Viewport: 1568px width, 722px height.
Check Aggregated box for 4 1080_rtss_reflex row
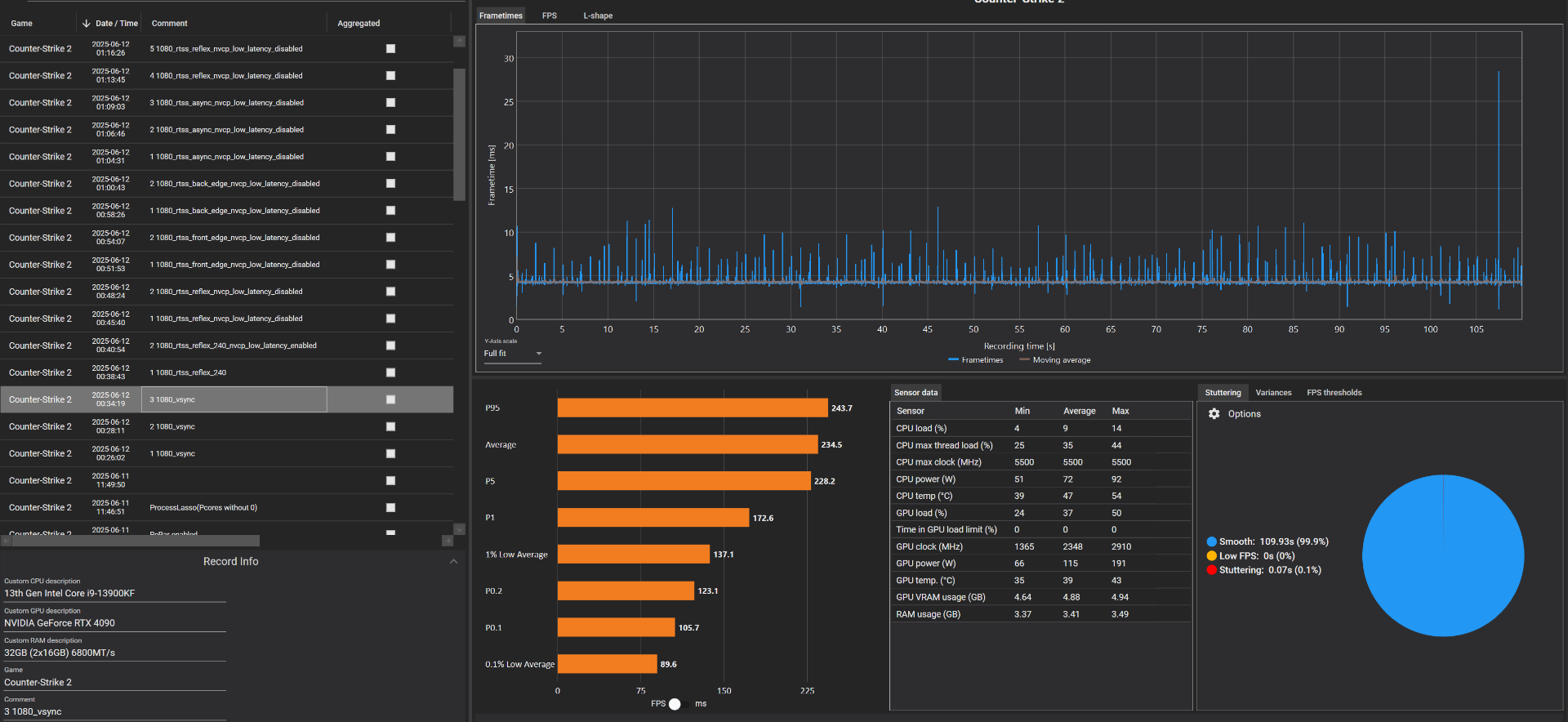click(x=390, y=76)
